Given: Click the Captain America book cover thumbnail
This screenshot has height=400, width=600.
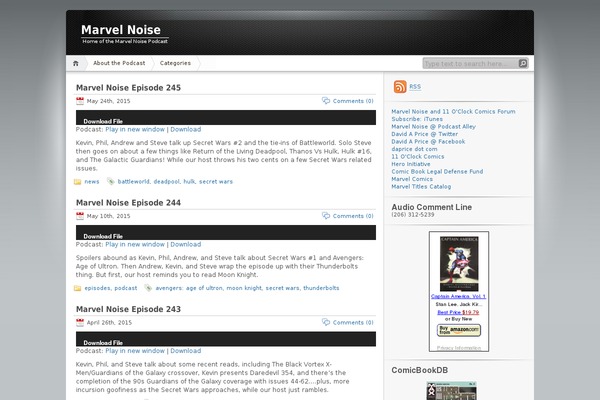Looking at the screenshot, I should 459,264.
